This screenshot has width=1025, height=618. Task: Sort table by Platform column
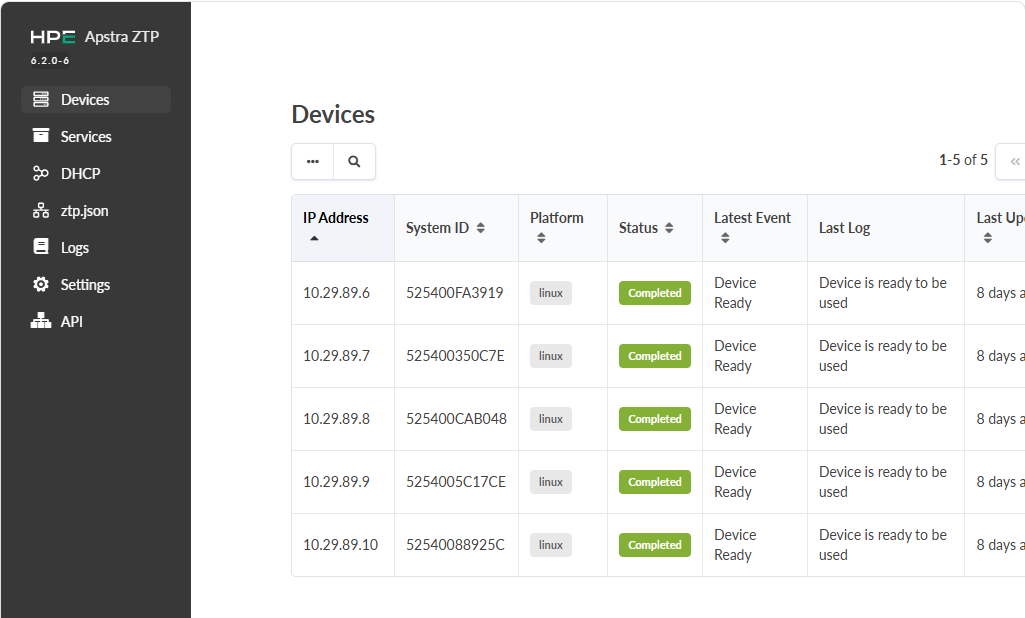pos(563,228)
